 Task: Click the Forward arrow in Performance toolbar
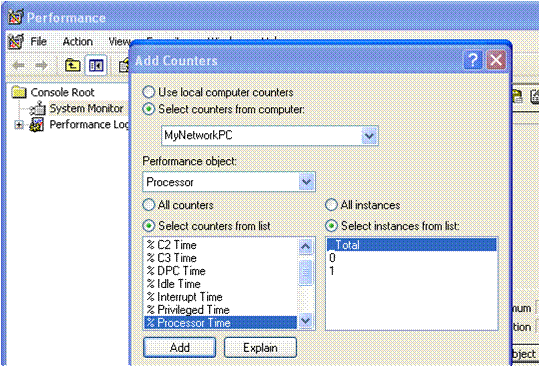pos(42,65)
